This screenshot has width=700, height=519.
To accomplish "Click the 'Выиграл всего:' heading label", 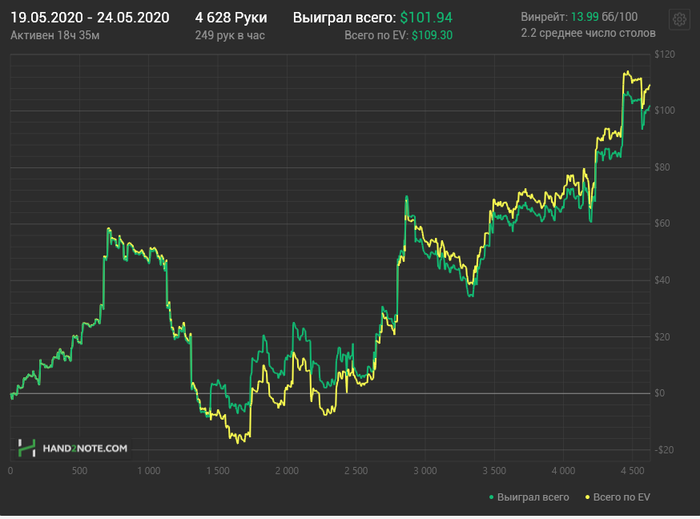I will (344, 18).
